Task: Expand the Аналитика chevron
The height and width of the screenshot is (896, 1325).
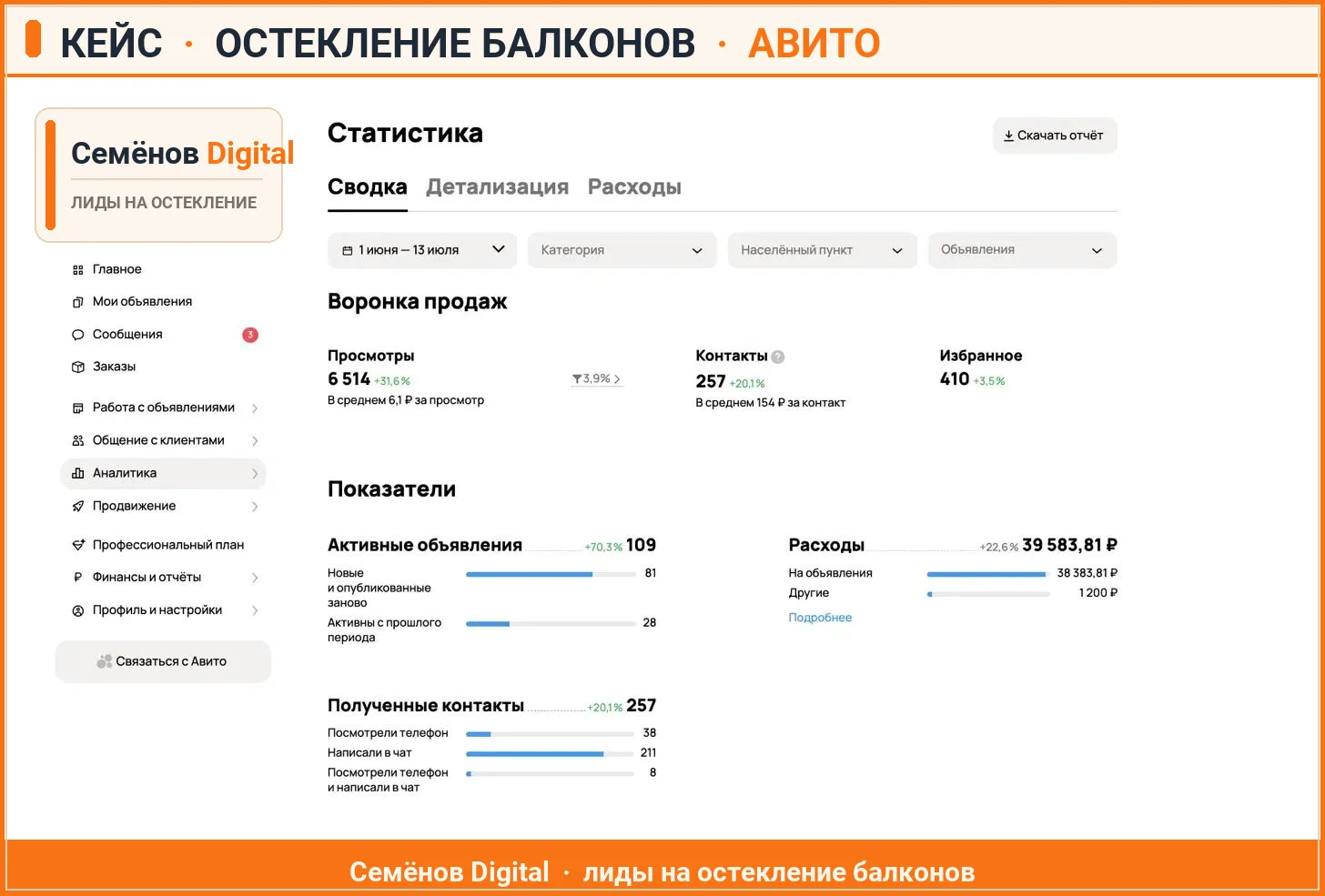Action: (255, 474)
